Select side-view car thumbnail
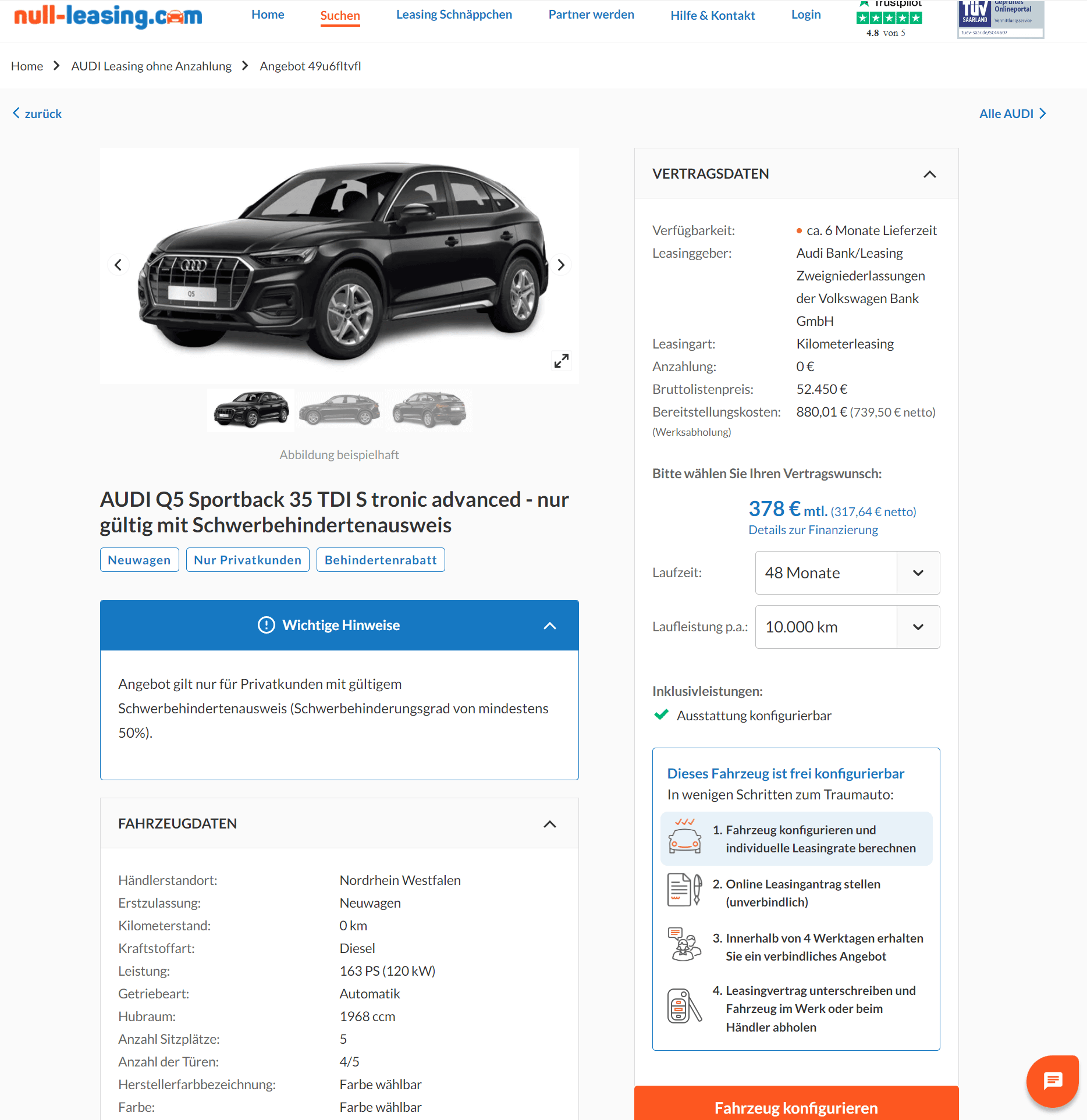The image size is (1087, 1120). pyautogui.click(x=340, y=410)
